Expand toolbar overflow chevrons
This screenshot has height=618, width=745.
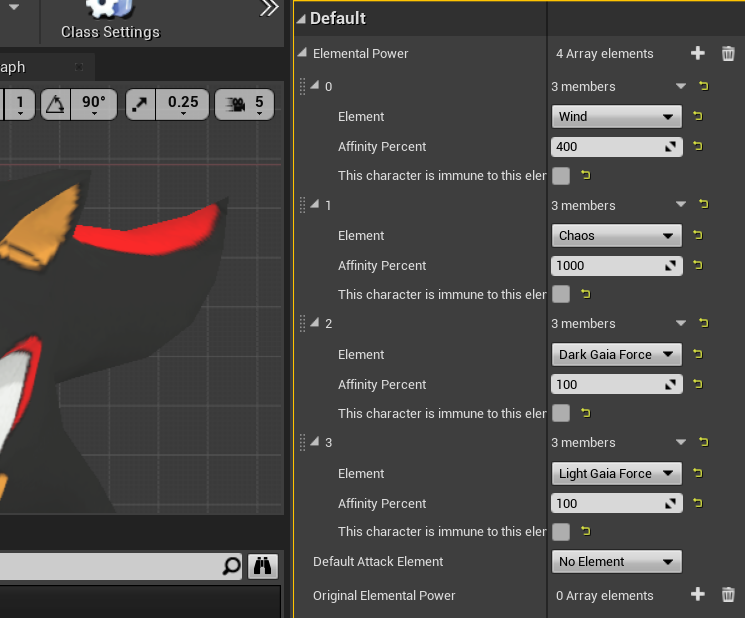(269, 8)
